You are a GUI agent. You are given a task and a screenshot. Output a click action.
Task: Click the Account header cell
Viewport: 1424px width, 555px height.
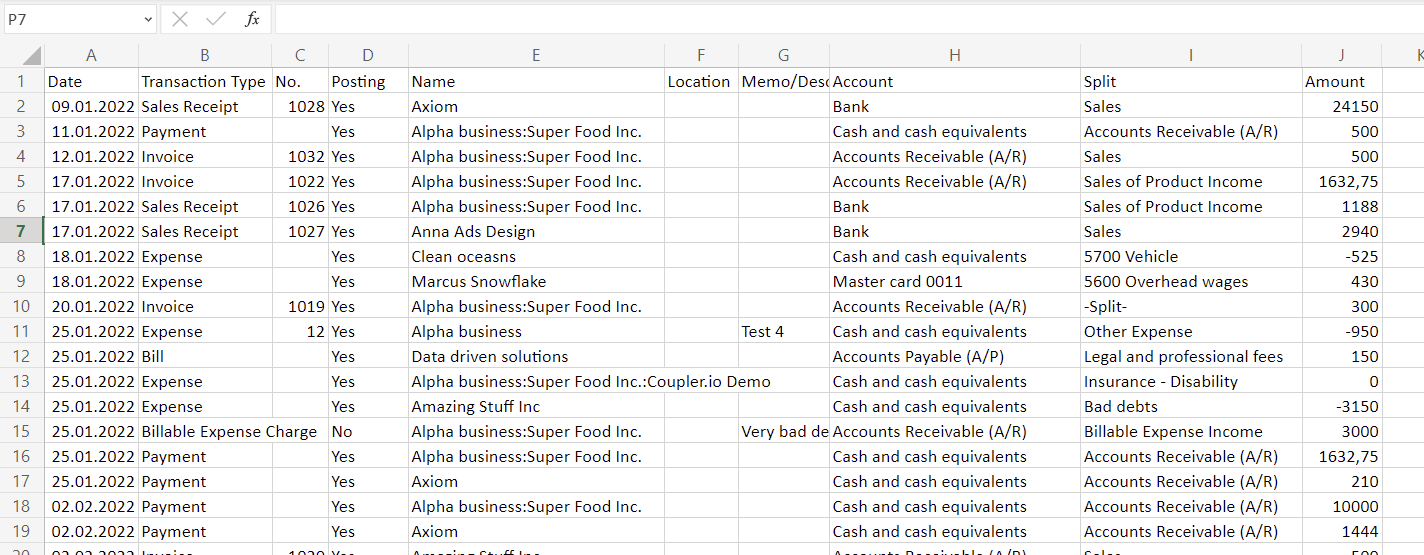[x=955, y=81]
